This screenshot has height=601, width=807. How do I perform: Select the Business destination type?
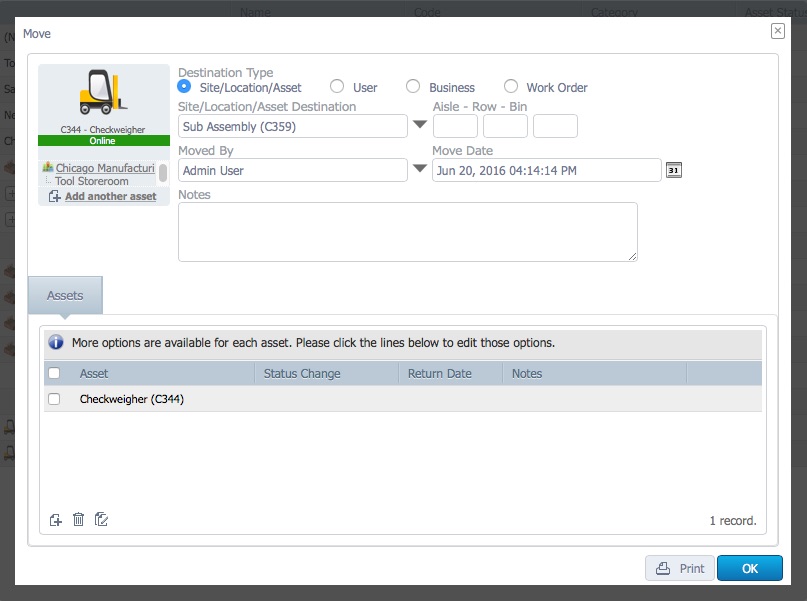pyautogui.click(x=413, y=87)
